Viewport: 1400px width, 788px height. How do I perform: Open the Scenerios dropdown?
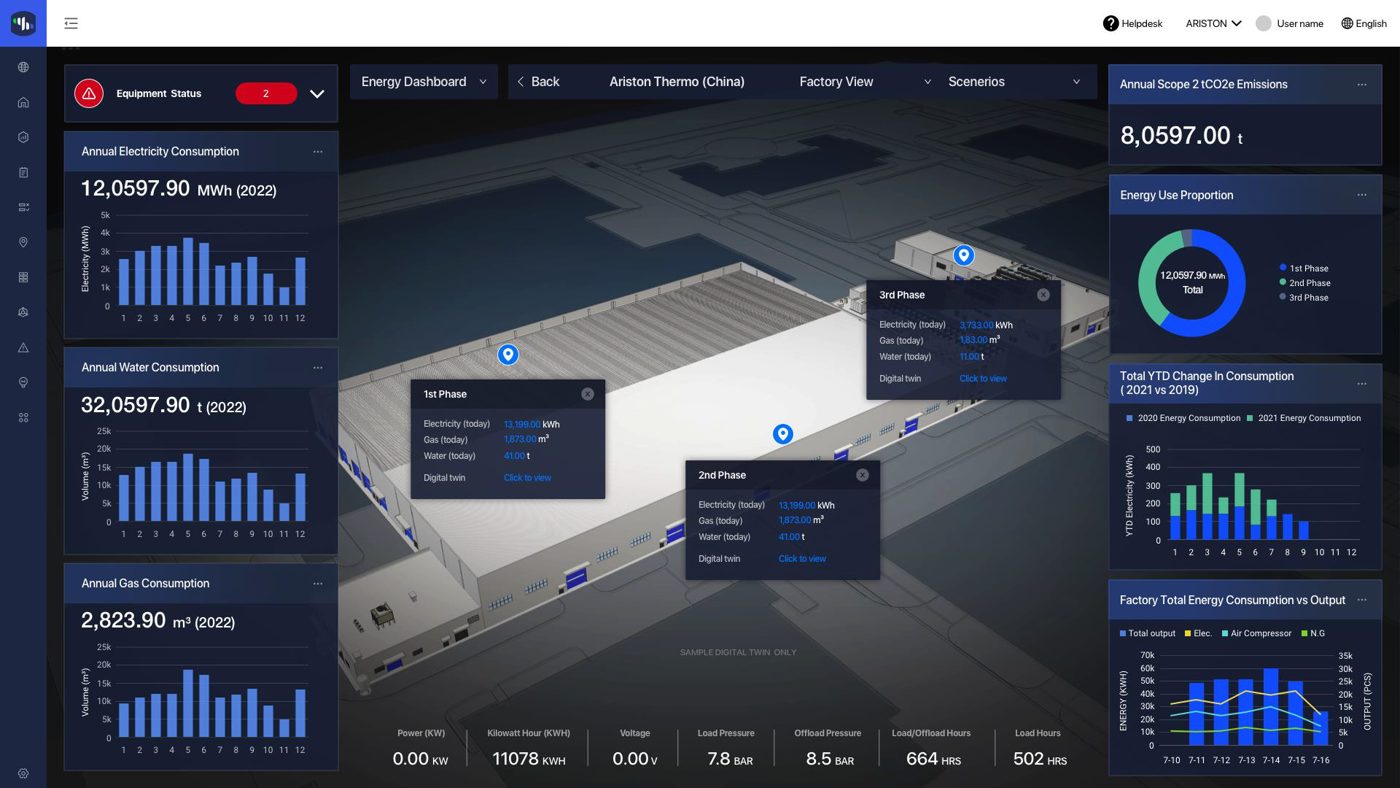pos(1014,82)
